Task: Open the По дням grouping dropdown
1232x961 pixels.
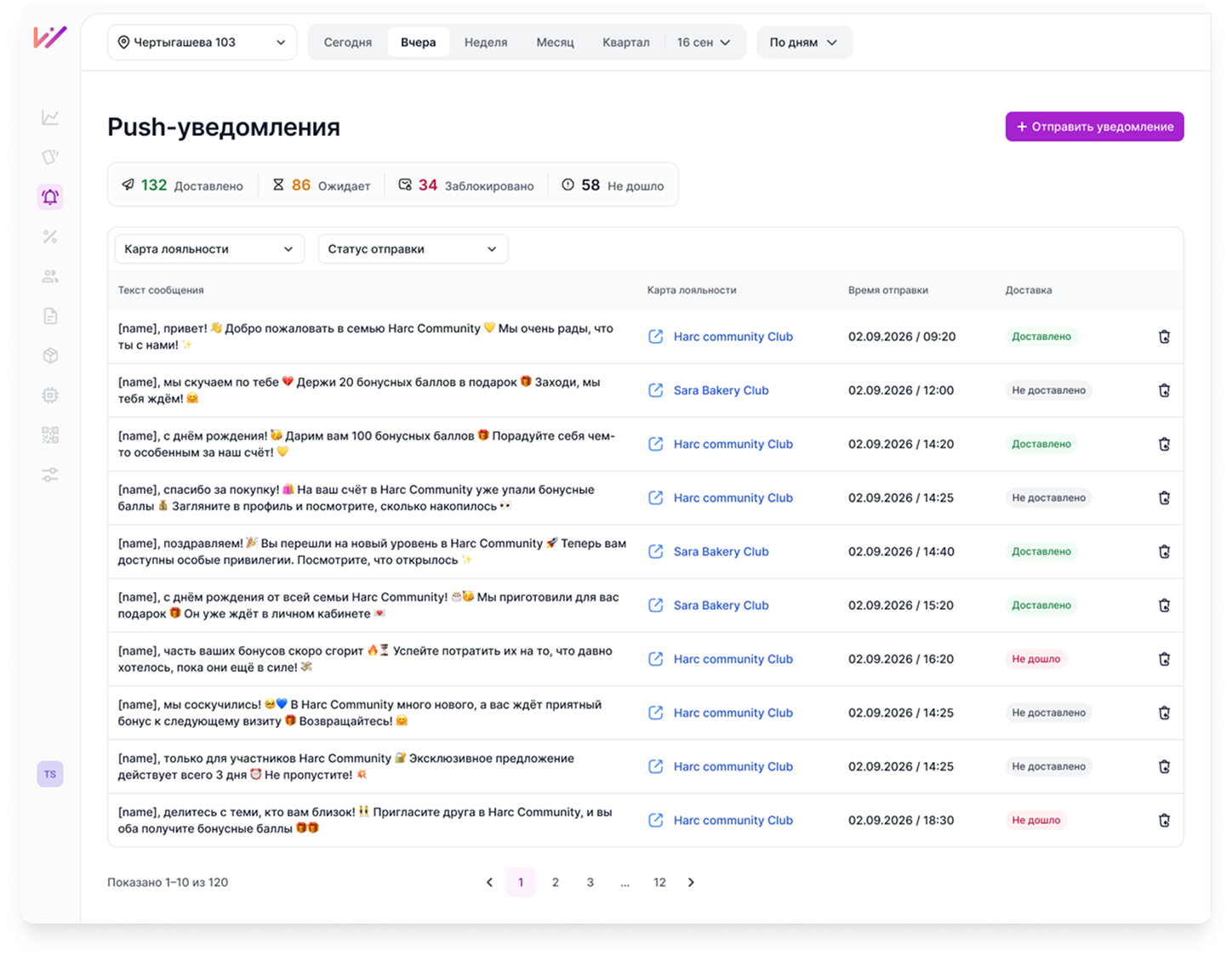Action: tap(804, 43)
